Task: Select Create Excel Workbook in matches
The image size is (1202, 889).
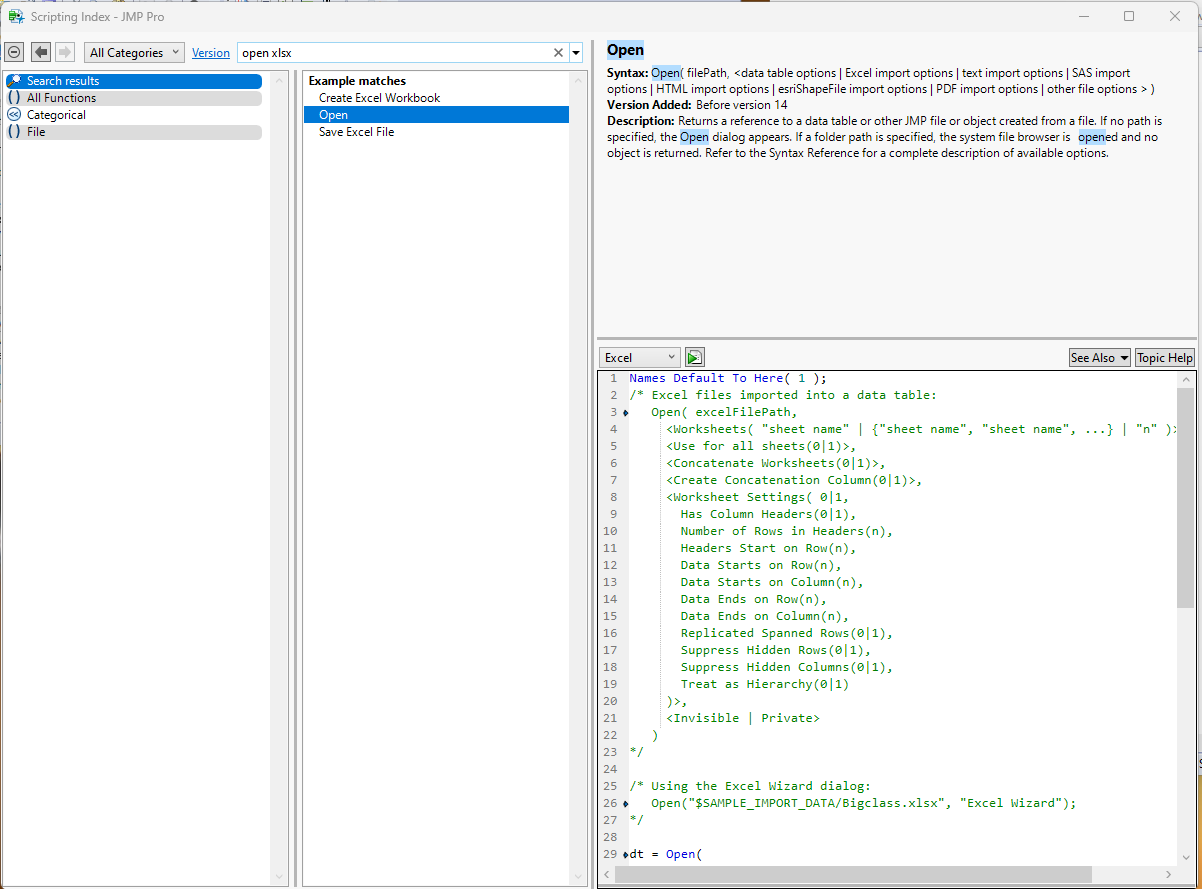Action: click(379, 98)
